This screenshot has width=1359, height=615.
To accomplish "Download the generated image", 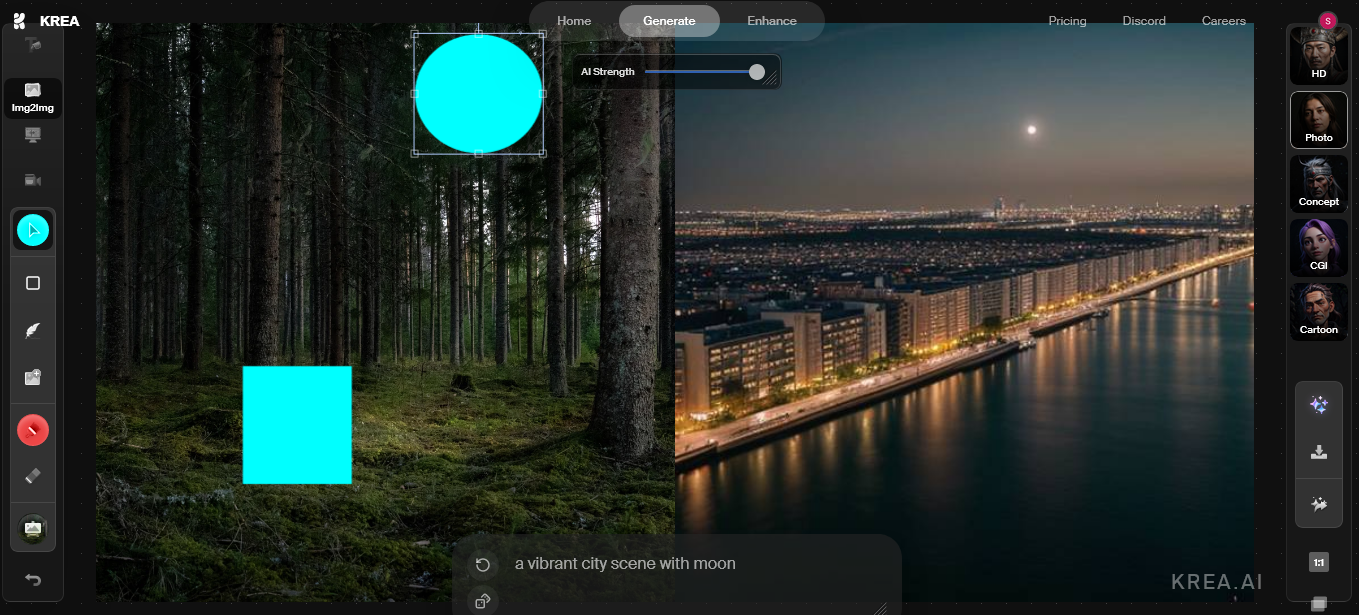I will pyautogui.click(x=1319, y=452).
